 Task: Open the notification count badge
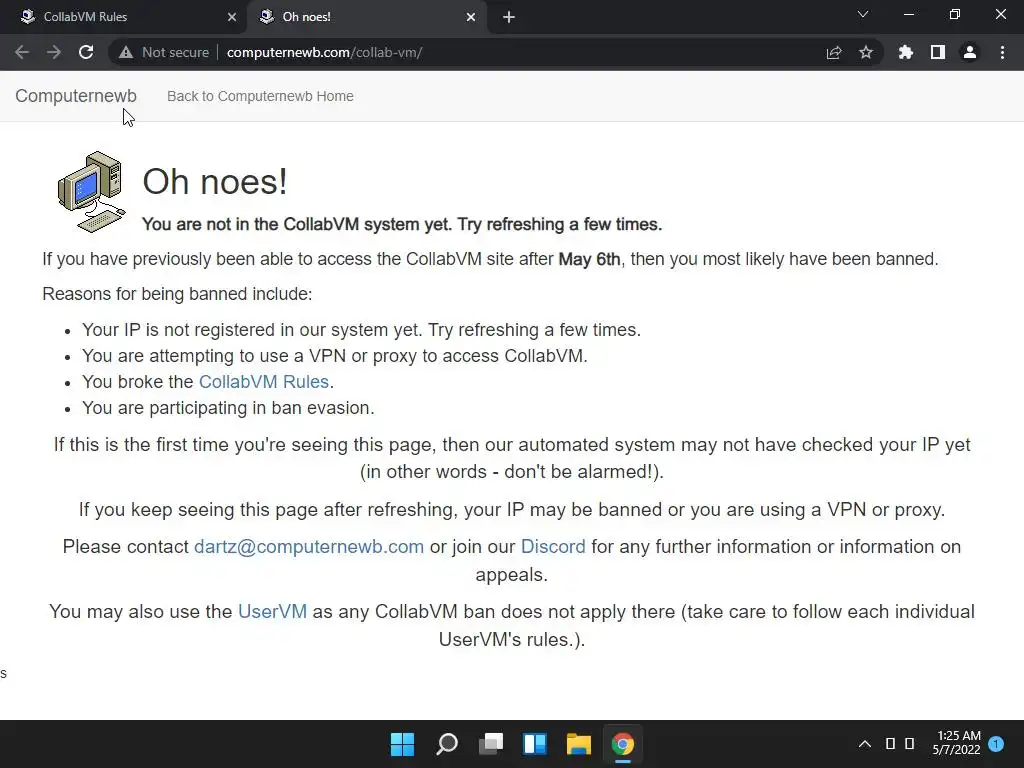click(996, 743)
